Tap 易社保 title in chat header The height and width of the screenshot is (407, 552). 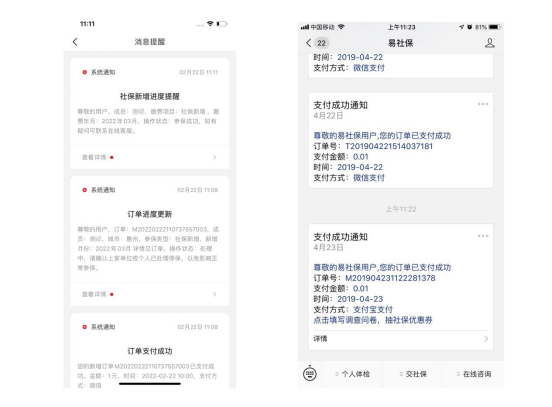tap(401, 43)
